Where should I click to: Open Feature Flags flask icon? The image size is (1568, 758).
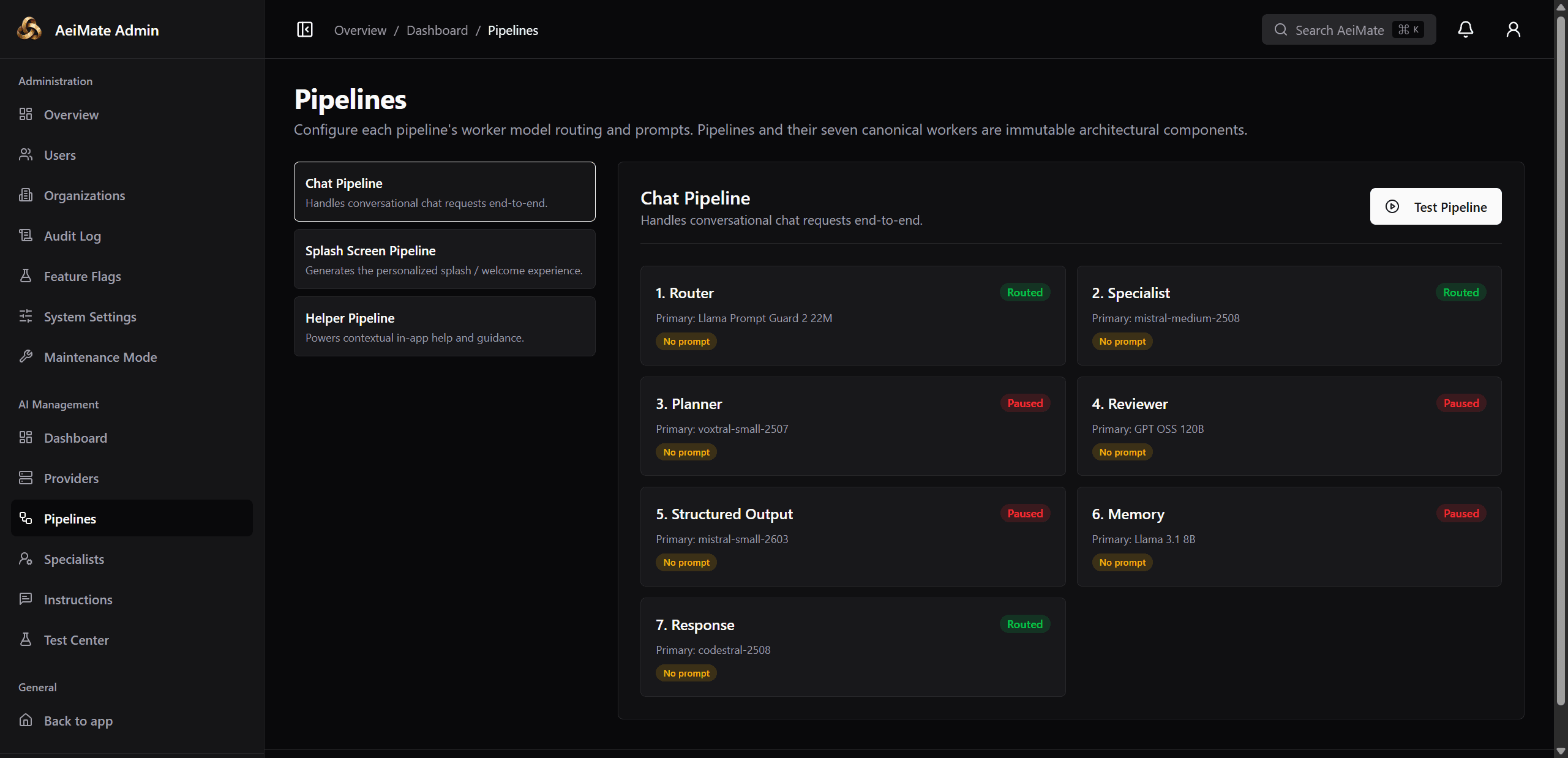[26, 276]
